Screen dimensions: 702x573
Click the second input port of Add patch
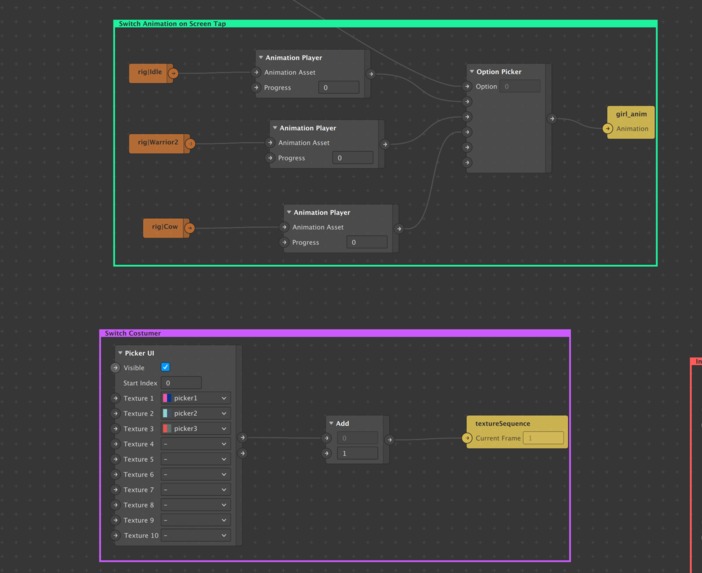click(327, 453)
